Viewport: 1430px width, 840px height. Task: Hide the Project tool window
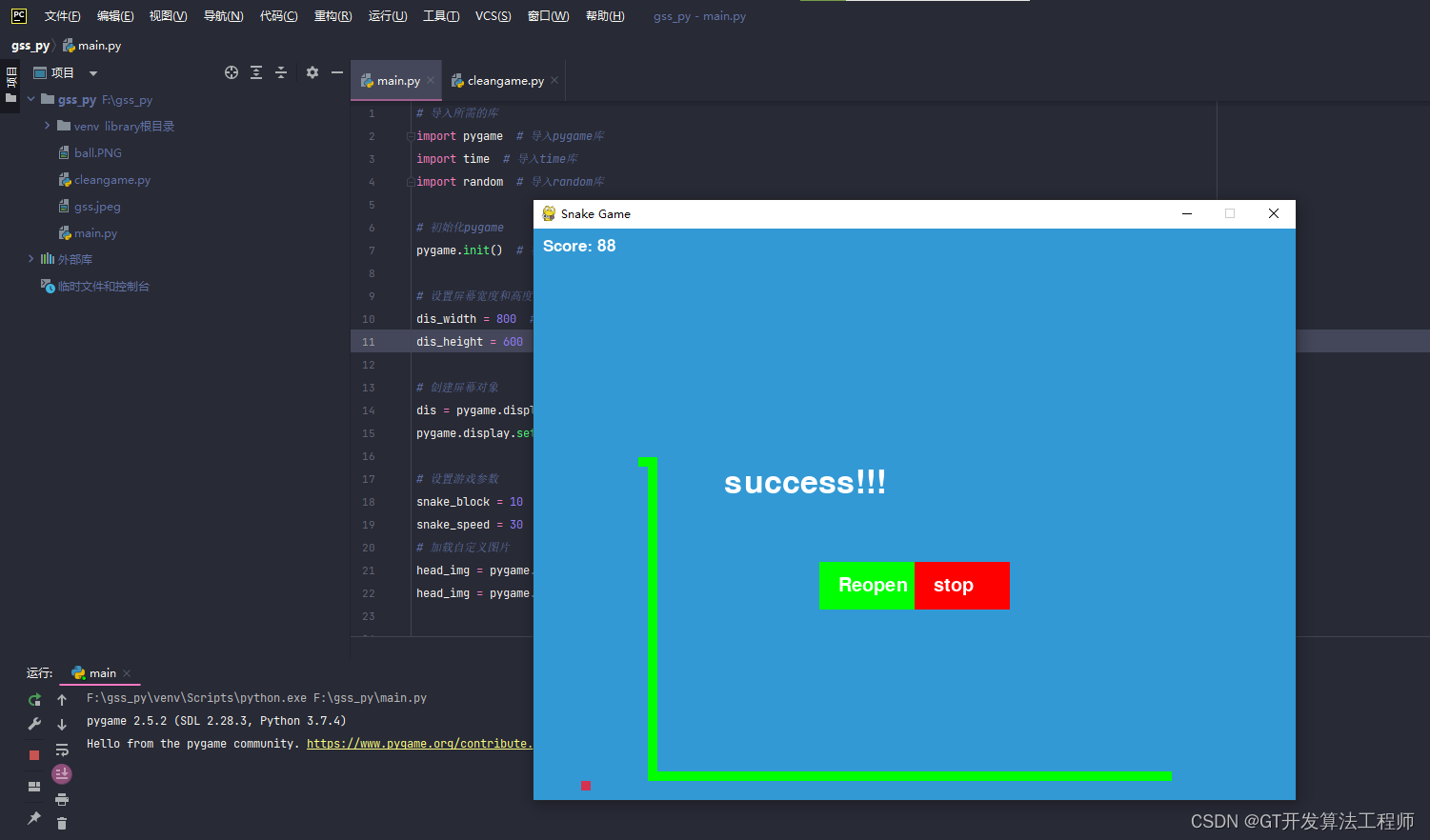[x=337, y=72]
